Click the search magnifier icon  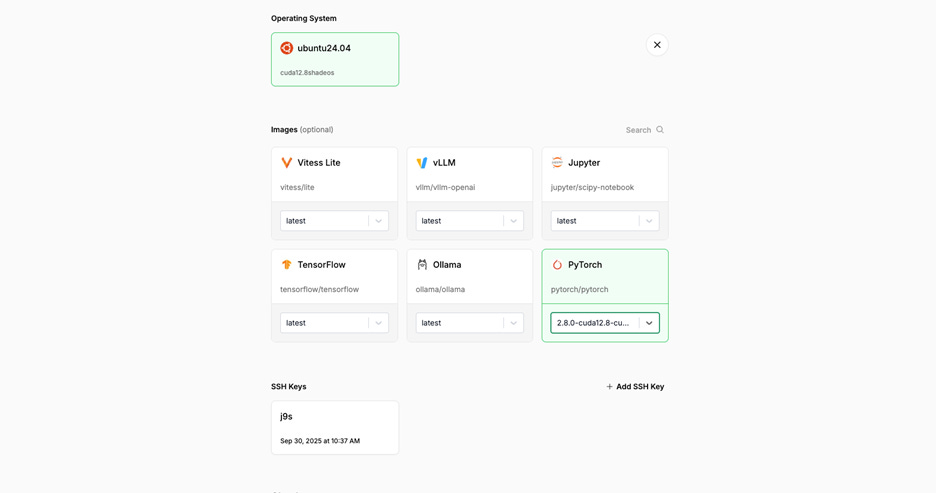[x=660, y=130]
